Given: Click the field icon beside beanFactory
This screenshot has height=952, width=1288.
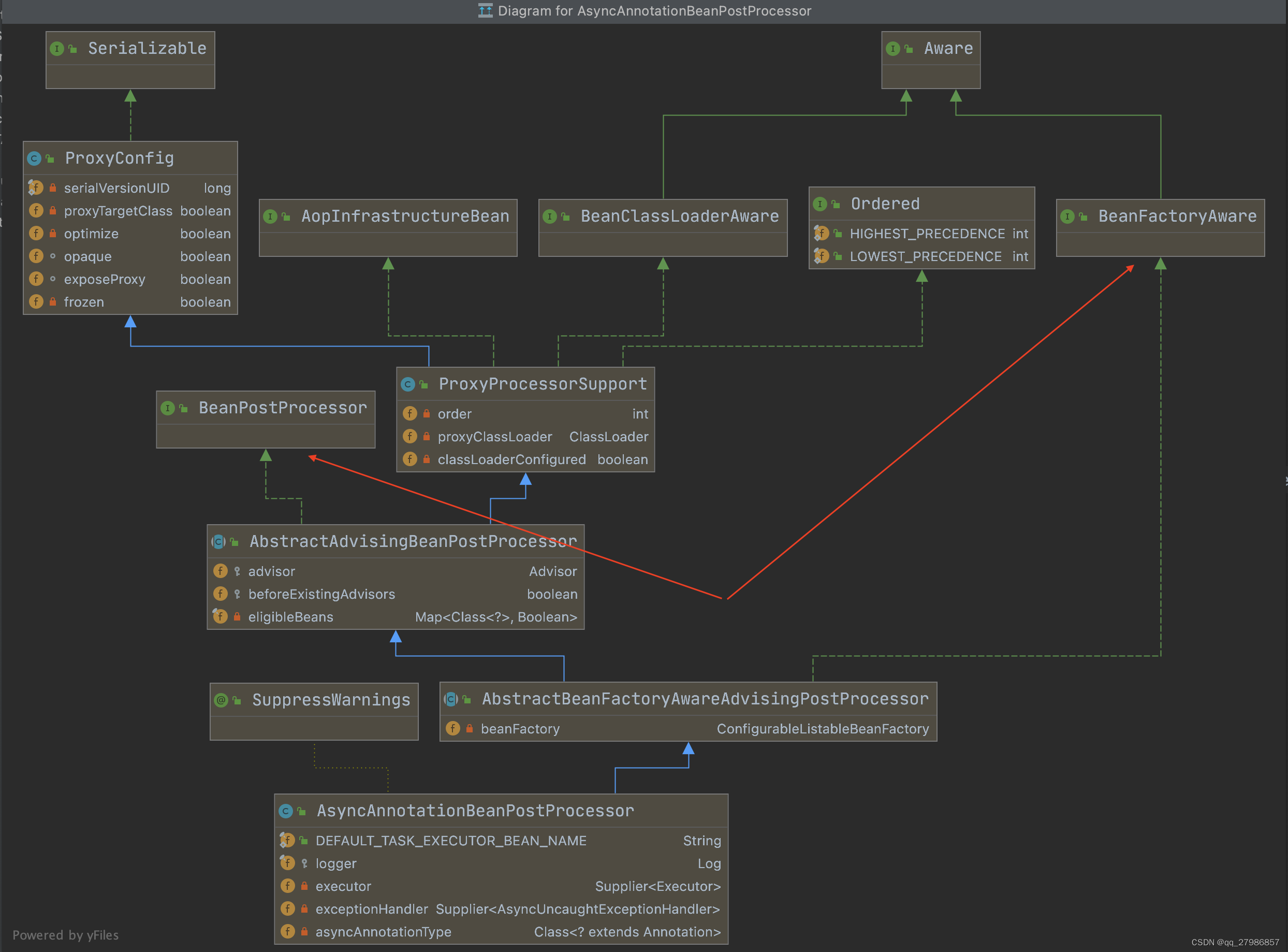Looking at the screenshot, I should click(x=453, y=728).
